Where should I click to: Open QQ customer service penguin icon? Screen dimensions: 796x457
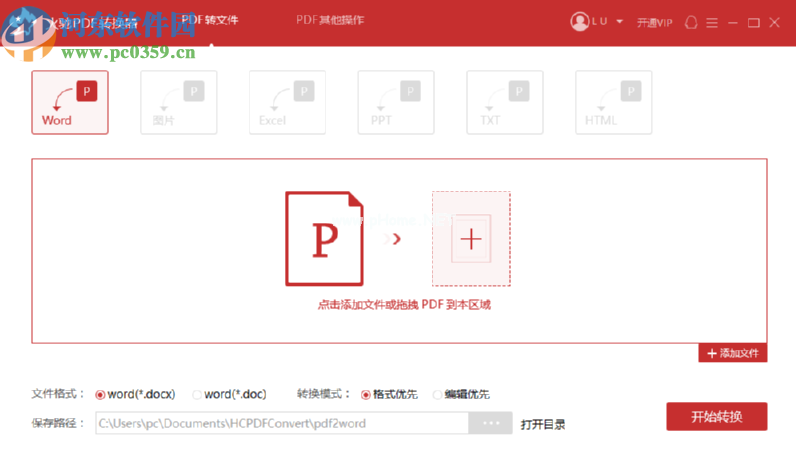pyautogui.click(x=691, y=22)
